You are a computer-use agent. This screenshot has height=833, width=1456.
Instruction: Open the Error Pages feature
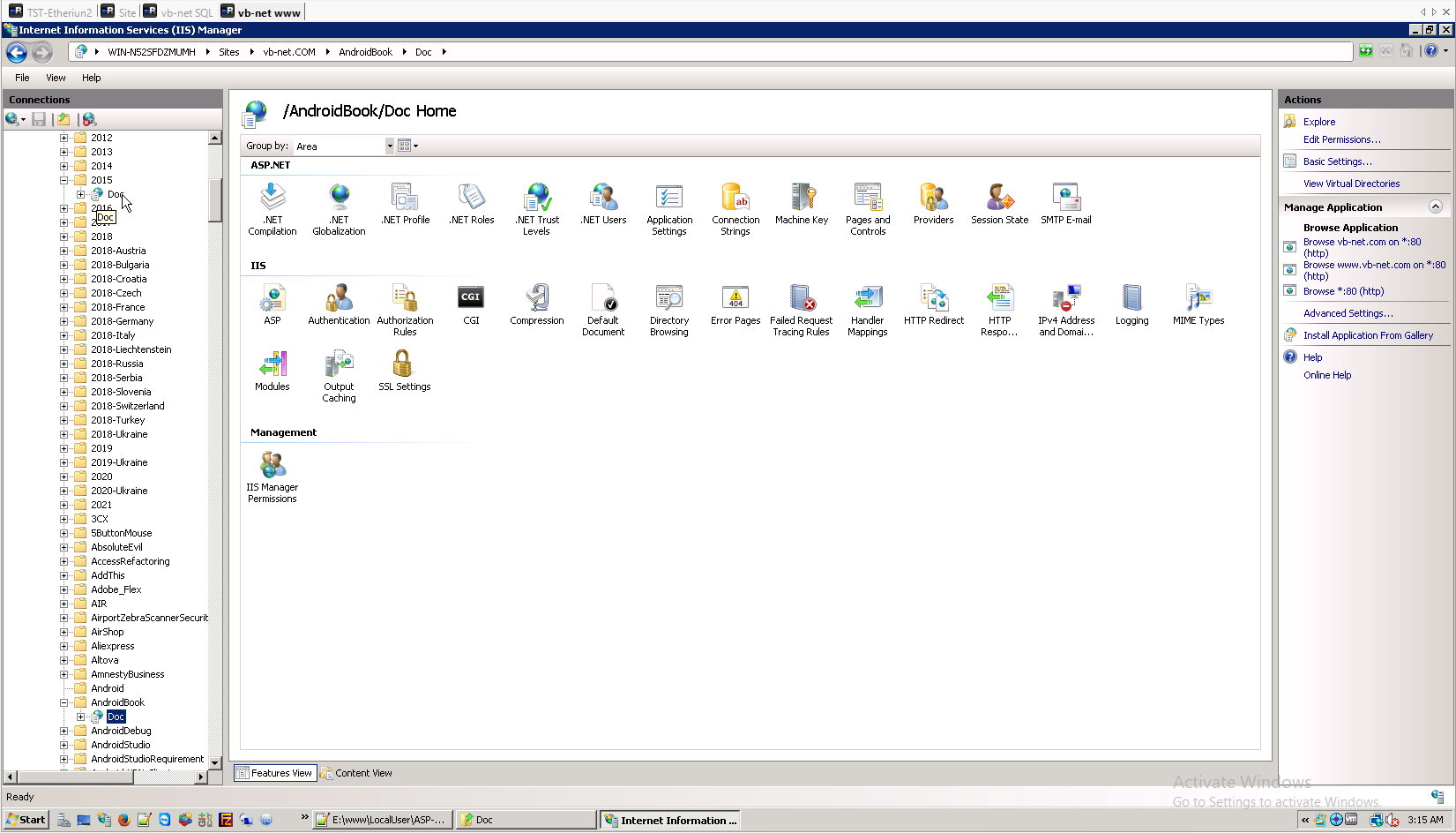735,304
